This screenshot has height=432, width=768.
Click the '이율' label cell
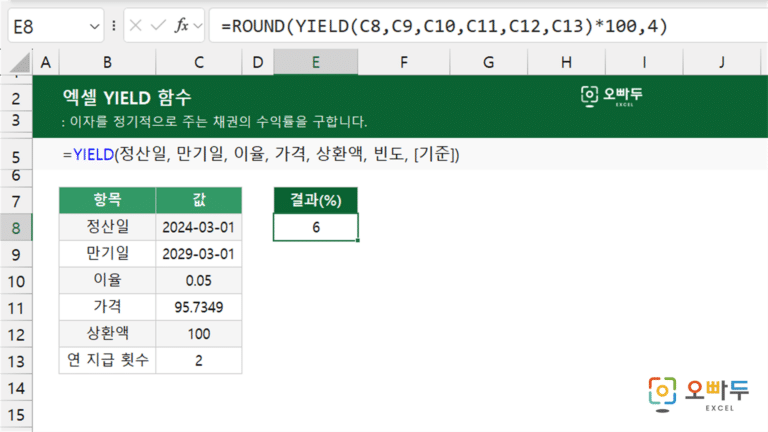(x=107, y=280)
